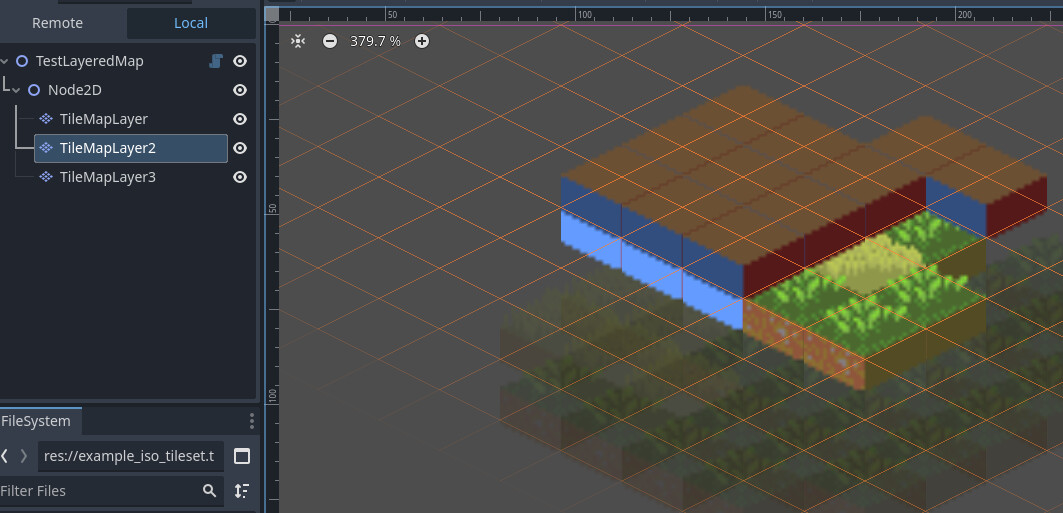The width and height of the screenshot is (1063, 513).
Task: Switch to the Remote scene tab
Action: (x=58, y=23)
